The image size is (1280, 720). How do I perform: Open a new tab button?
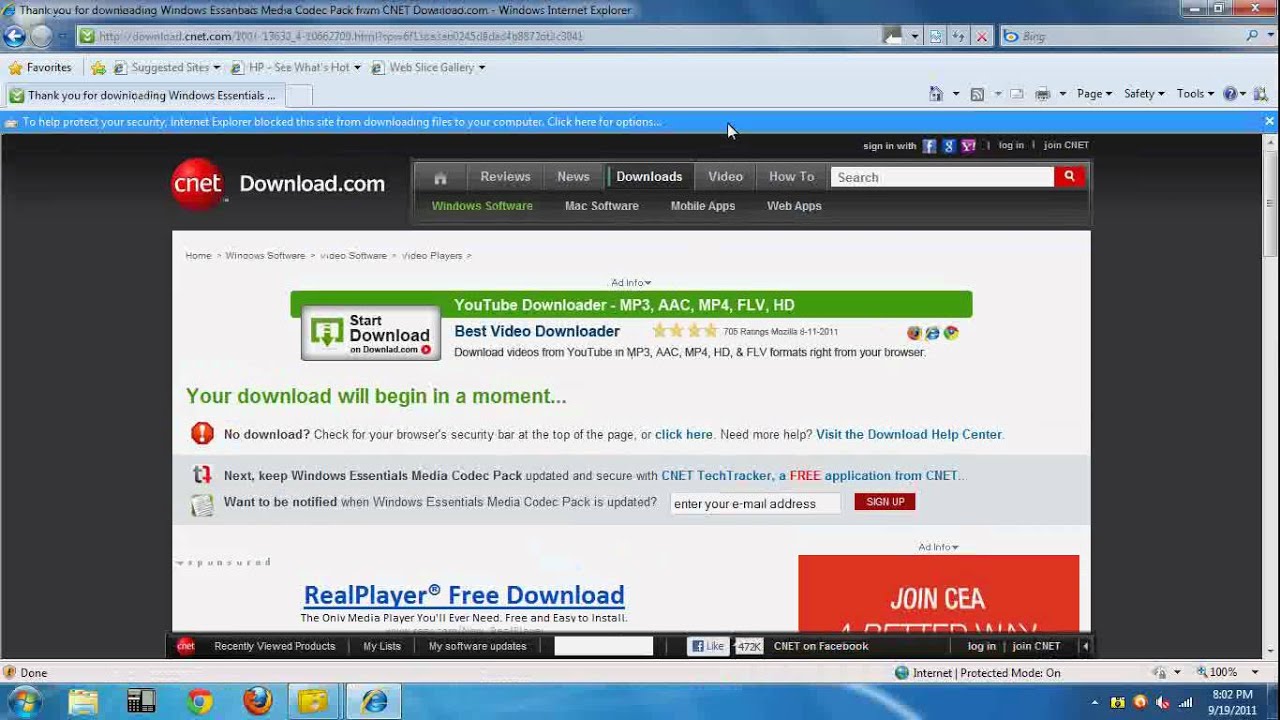(x=299, y=96)
